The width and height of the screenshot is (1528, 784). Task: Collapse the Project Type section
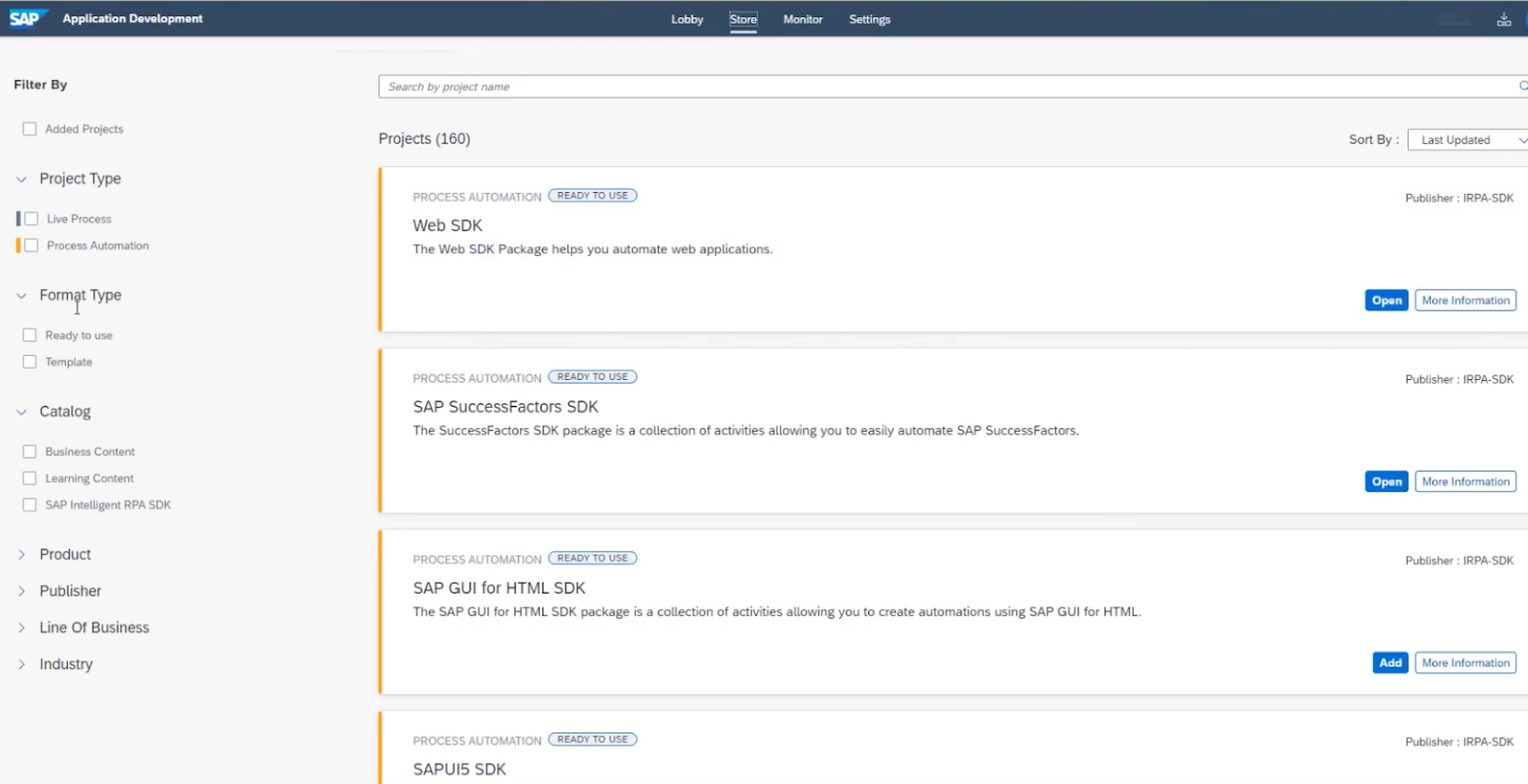(x=21, y=179)
